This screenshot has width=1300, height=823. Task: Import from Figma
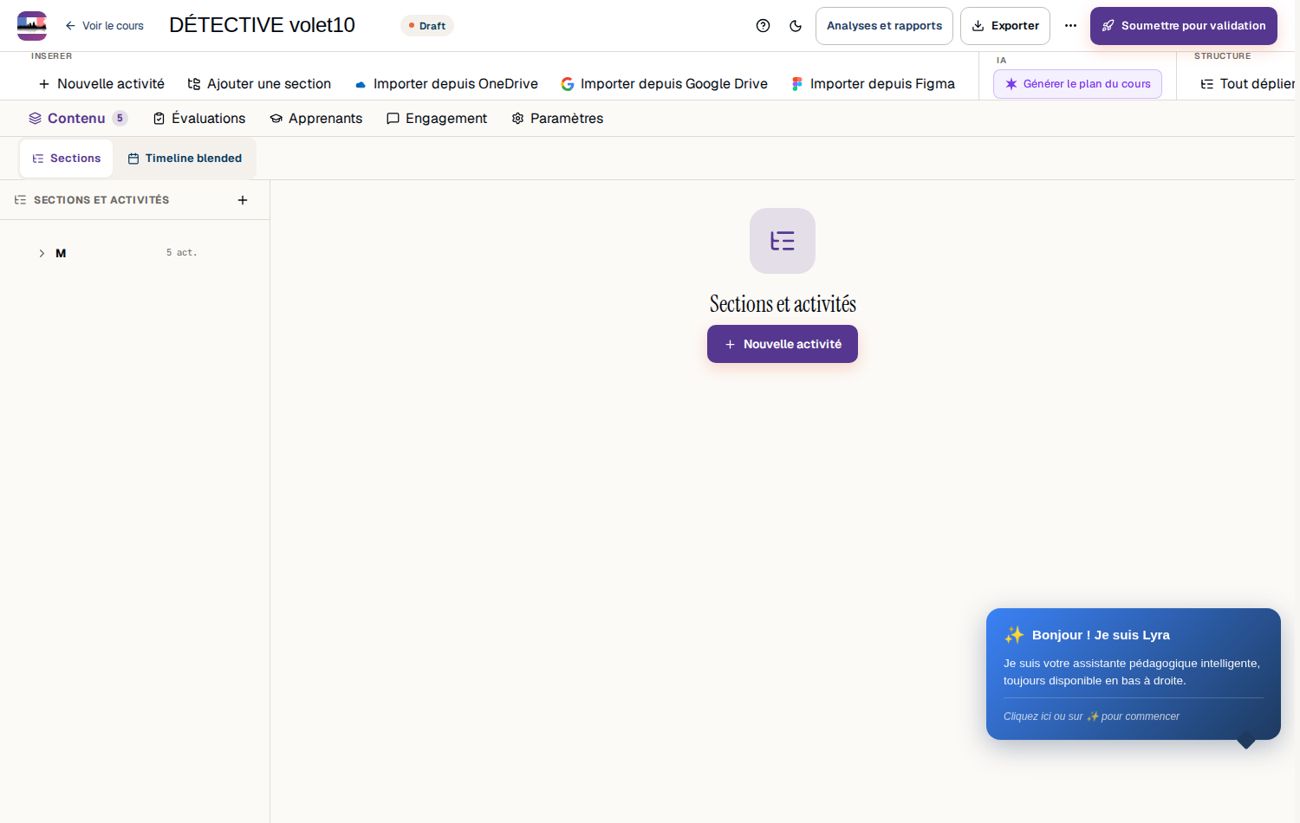tap(872, 84)
